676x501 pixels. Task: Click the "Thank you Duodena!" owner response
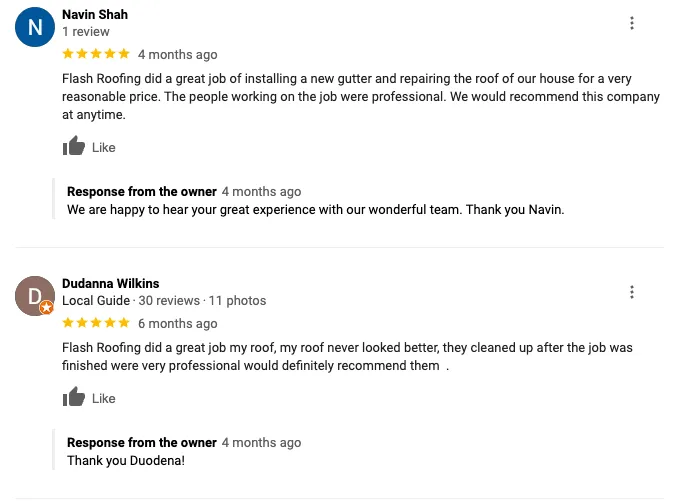coord(126,461)
